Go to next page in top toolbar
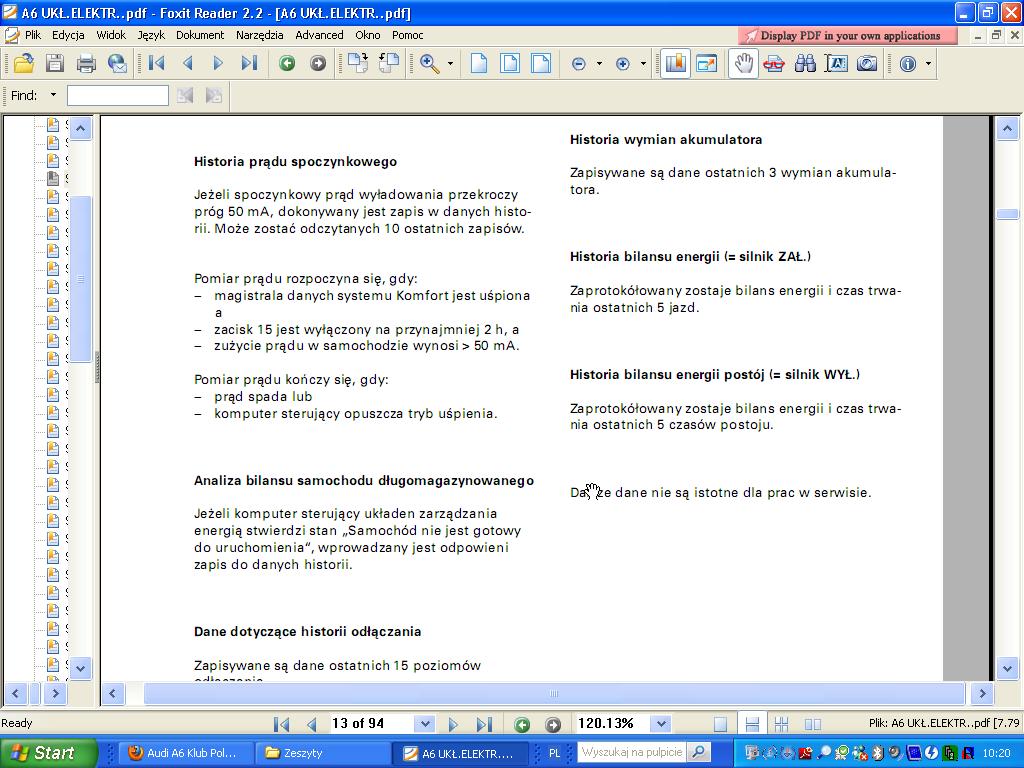 click(x=218, y=63)
